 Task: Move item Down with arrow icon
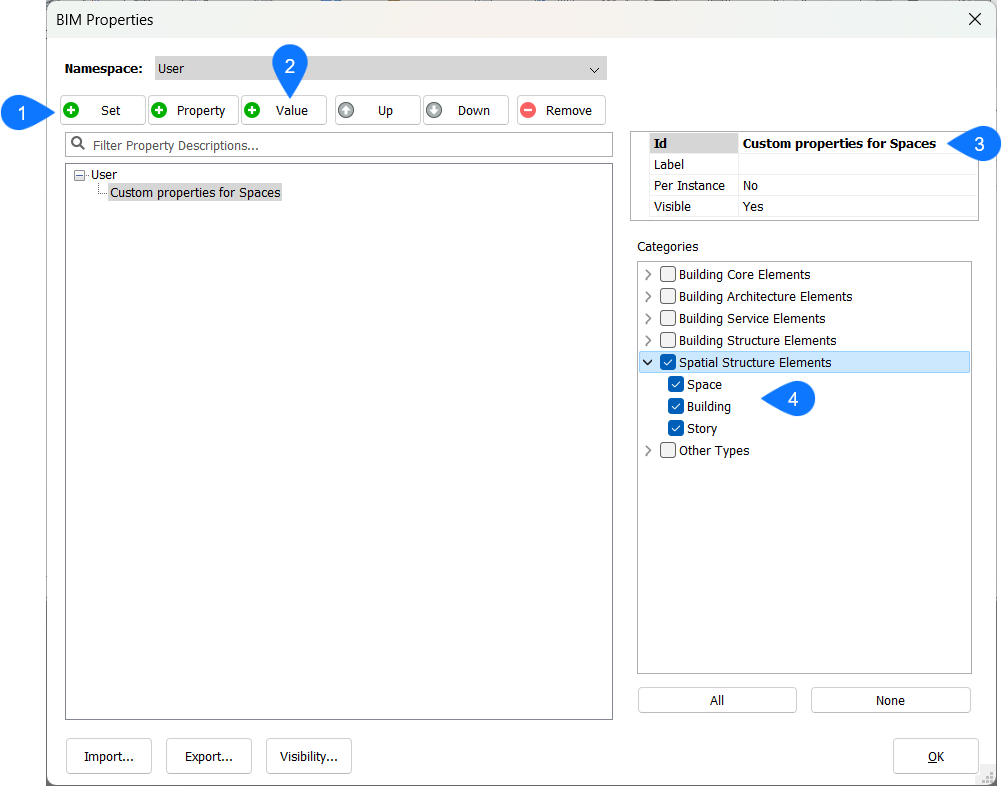click(434, 110)
